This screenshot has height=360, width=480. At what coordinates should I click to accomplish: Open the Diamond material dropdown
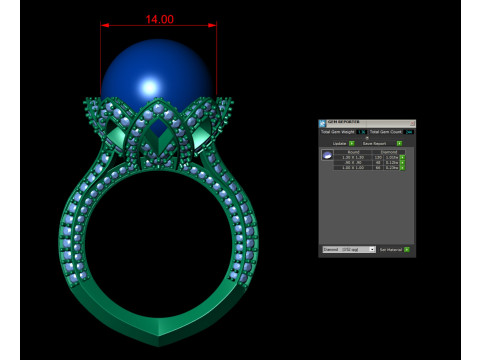click(349, 249)
